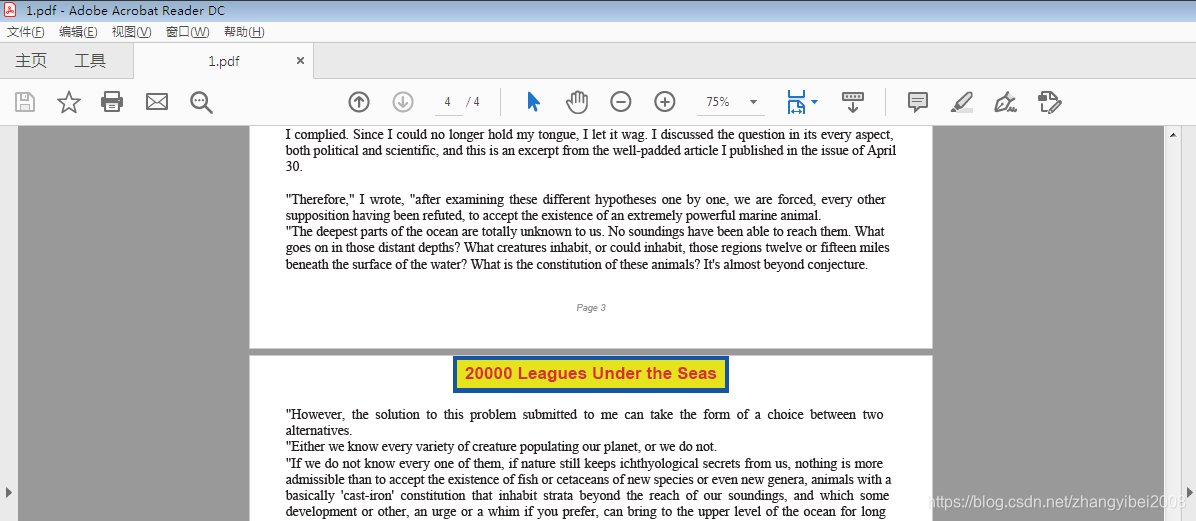Click the line beginning 'supposition having been refuted'

pos(553,216)
